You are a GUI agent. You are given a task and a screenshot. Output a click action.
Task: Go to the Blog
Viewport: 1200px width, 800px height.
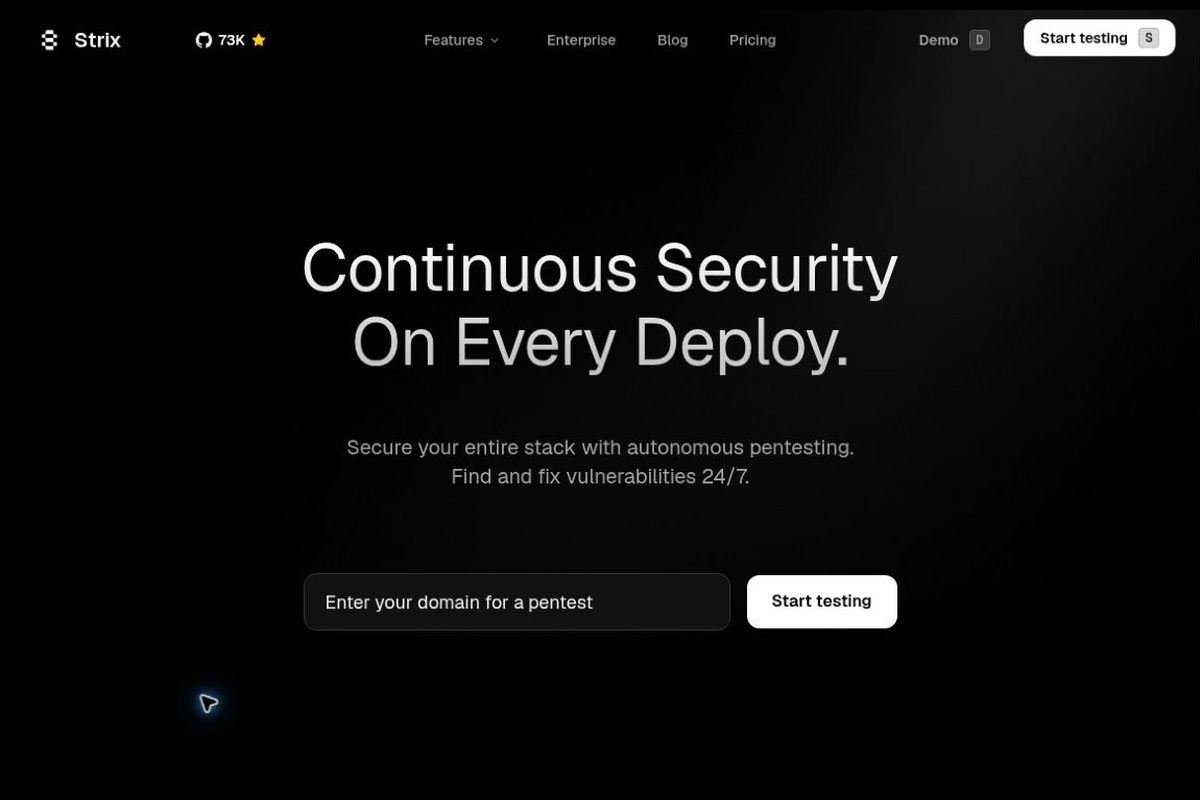(x=672, y=40)
